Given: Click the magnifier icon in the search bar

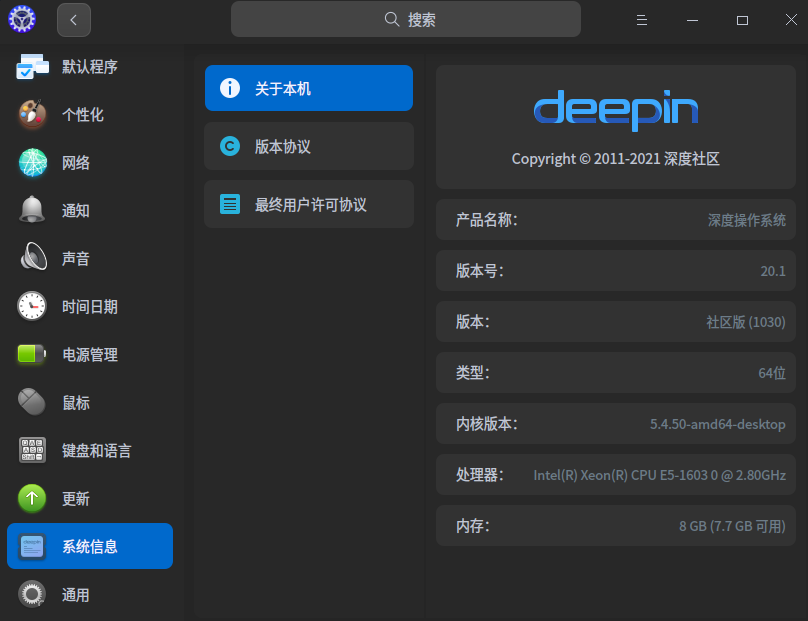Looking at the screenshot, I should (392, 20).
